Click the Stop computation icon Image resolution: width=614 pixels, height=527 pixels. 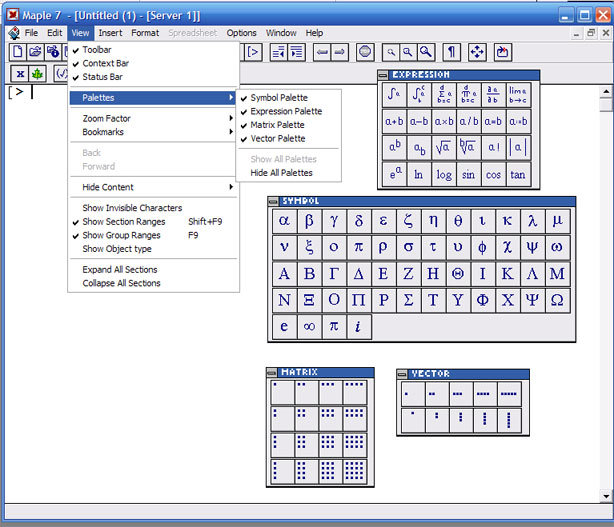coord(365,52)
